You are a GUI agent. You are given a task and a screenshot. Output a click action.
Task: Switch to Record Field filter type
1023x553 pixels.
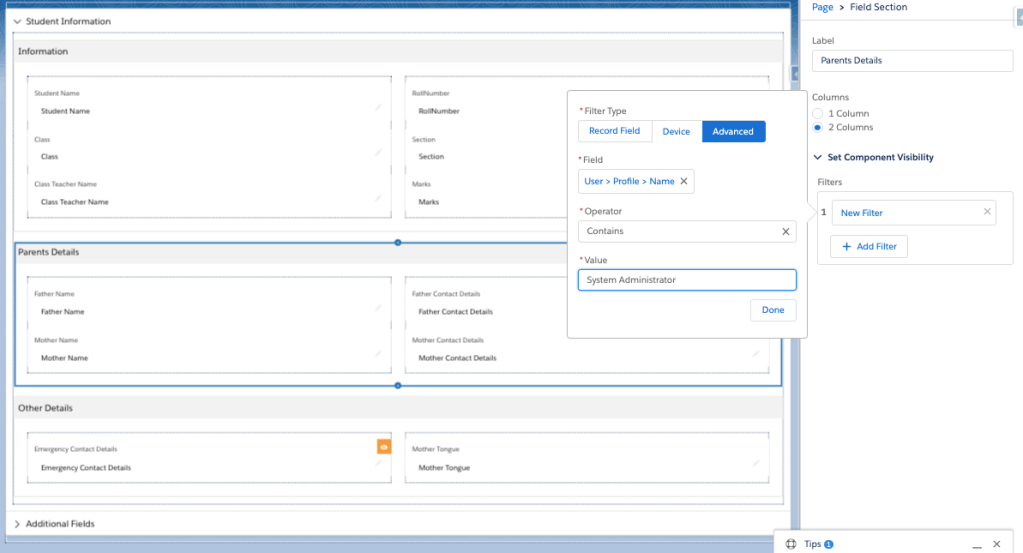click(614, 131)
